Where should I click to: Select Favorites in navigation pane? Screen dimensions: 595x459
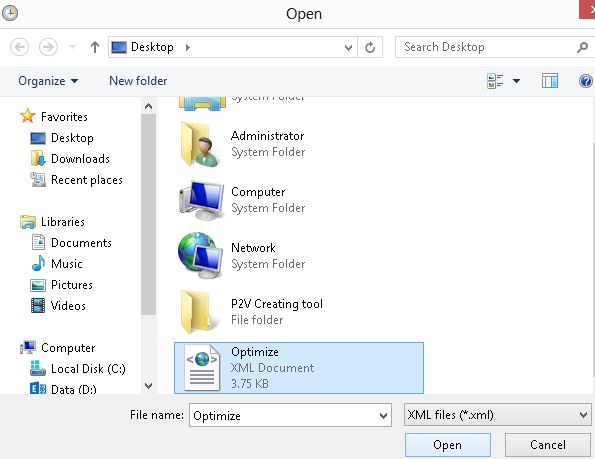pyautogui.click(x=64, y=116)
